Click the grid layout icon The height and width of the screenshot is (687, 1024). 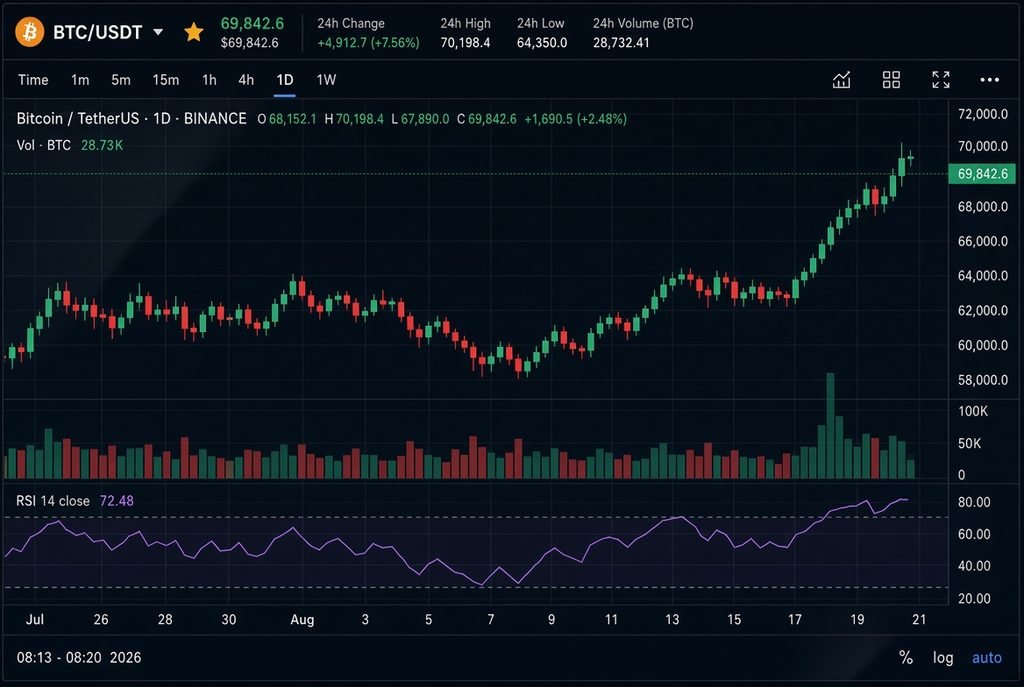click(891, 80)
